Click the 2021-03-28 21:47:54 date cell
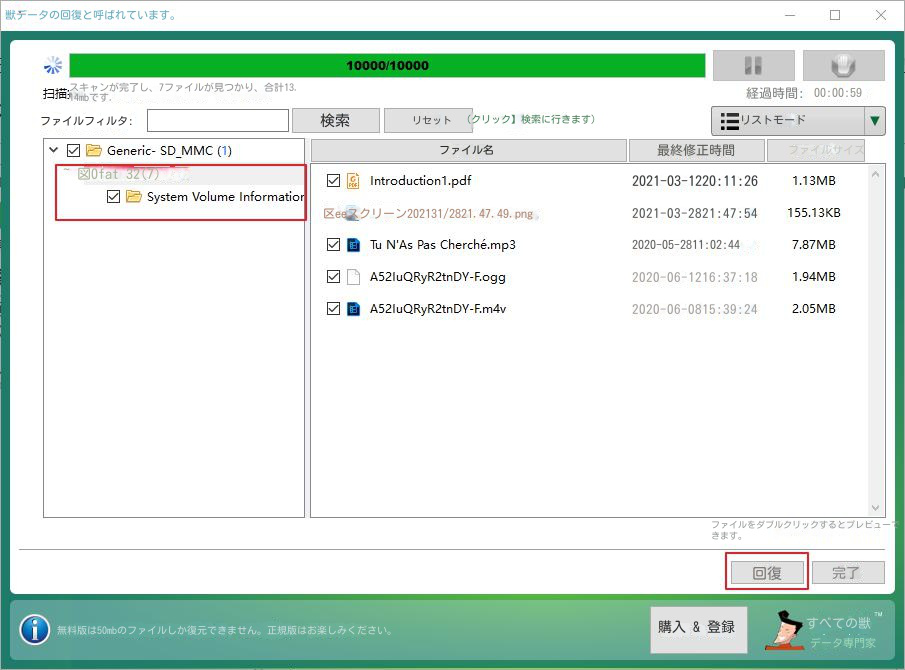 pyautogui.click(x=694, y=214)
